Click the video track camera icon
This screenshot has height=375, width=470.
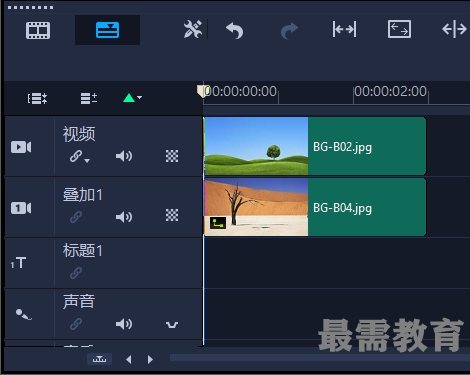(x=21, y=147)
